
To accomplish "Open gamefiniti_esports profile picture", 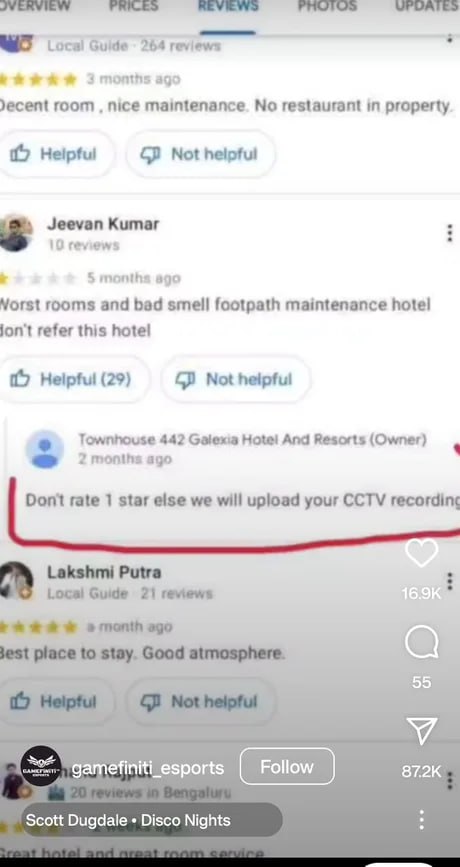I will [x=41, y=766].
